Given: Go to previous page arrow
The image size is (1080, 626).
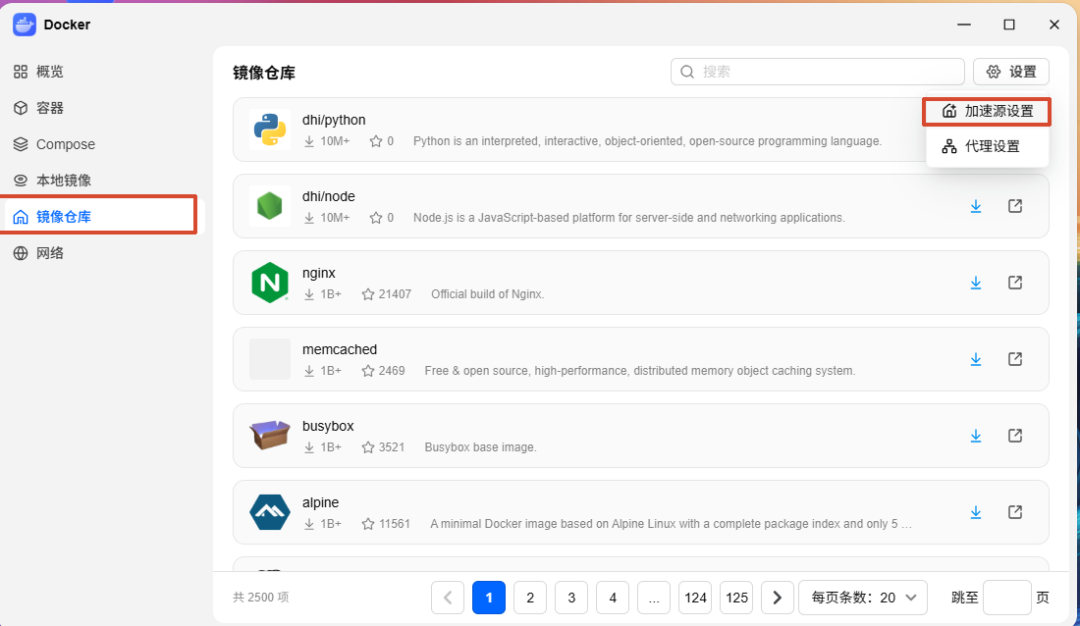Looking at the screenshot, I should coord(448,597).
